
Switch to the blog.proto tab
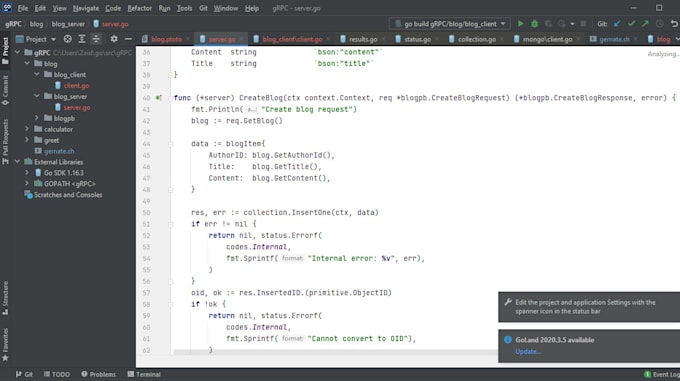click(167, 39)
